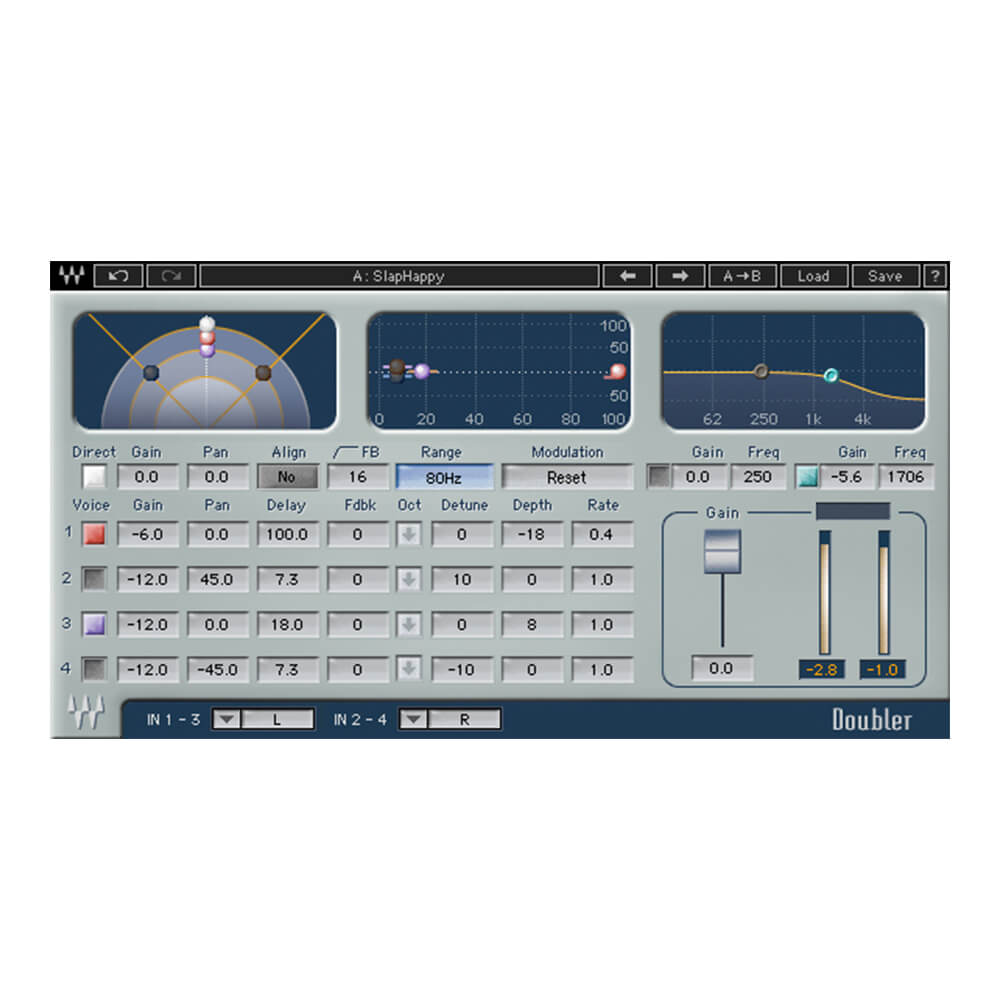Click Voice 4 Pan -45.0 field
1000x1000 pixels.
coord(217,669)
